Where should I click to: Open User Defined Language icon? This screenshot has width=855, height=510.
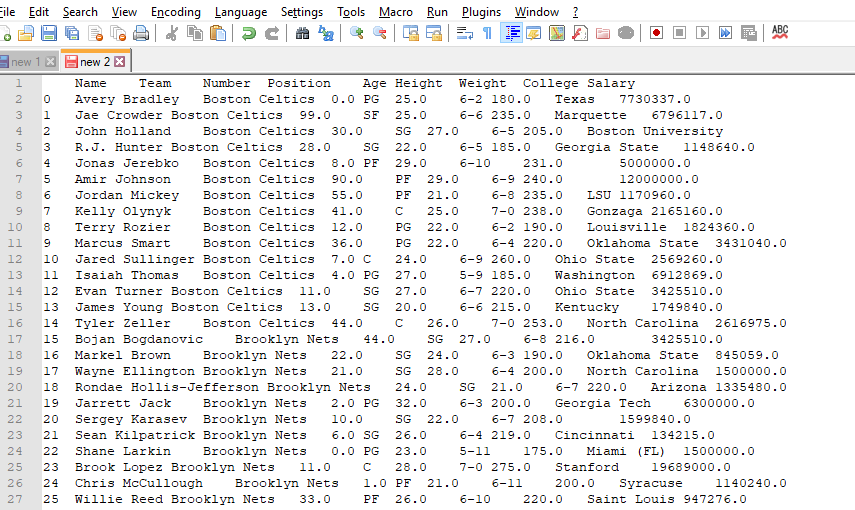coord(534,33)
